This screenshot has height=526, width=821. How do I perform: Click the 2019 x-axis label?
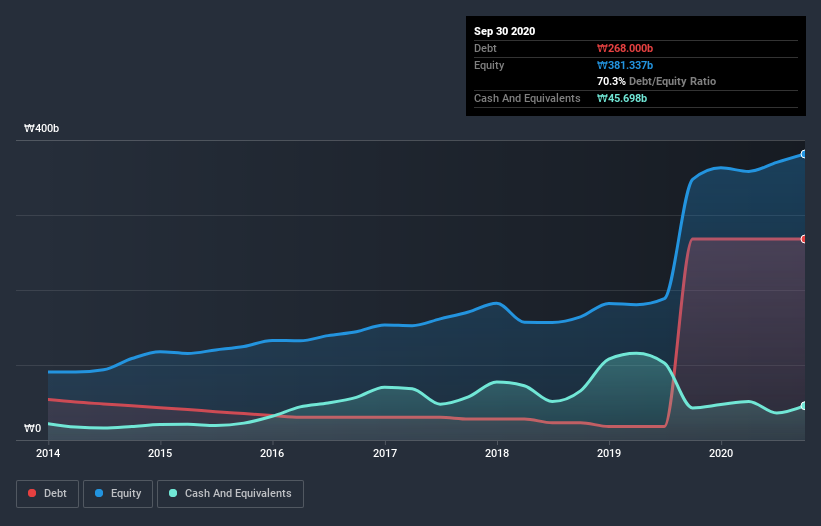[609, 453]
